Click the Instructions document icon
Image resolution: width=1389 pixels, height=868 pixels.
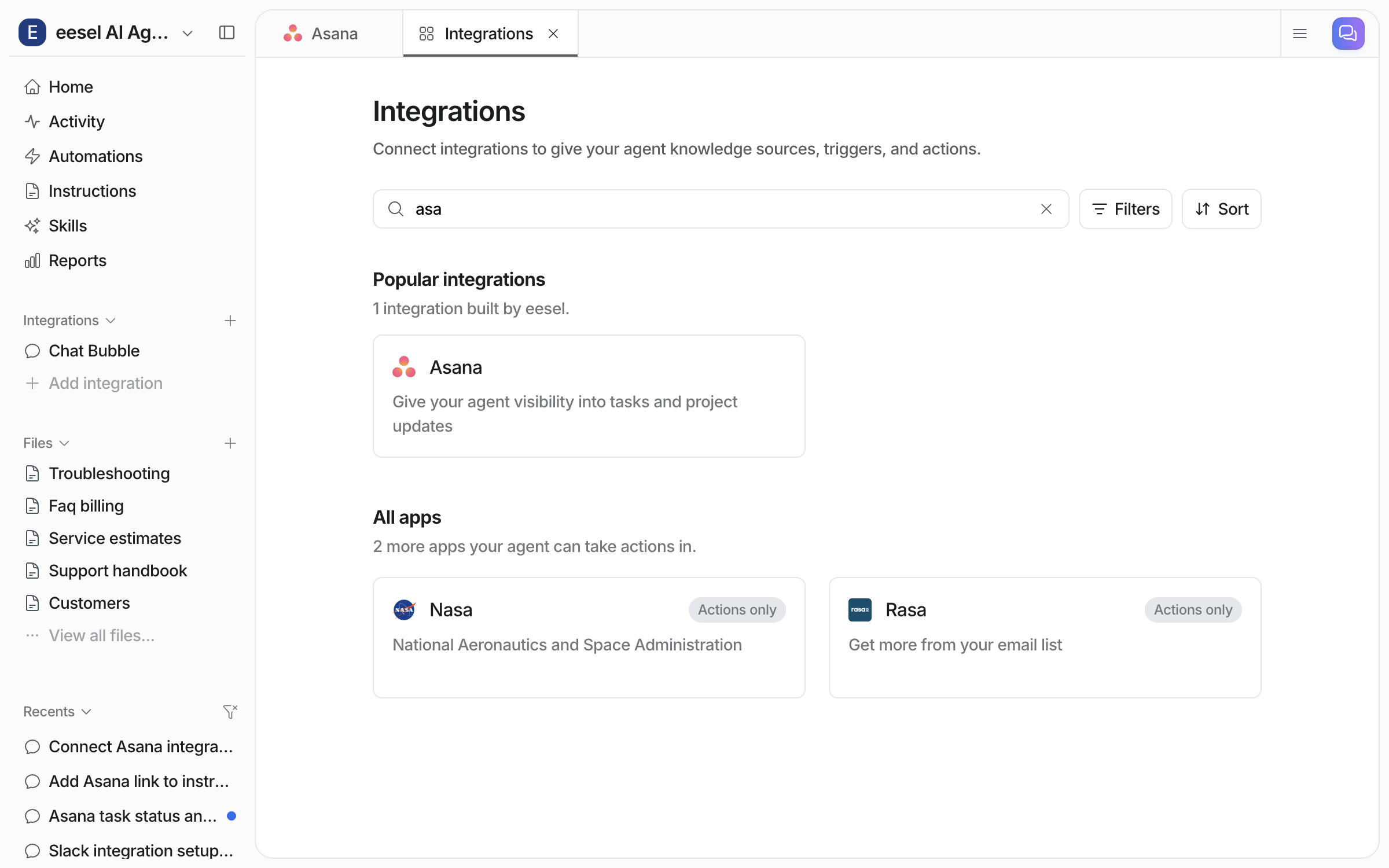point(32,191)
